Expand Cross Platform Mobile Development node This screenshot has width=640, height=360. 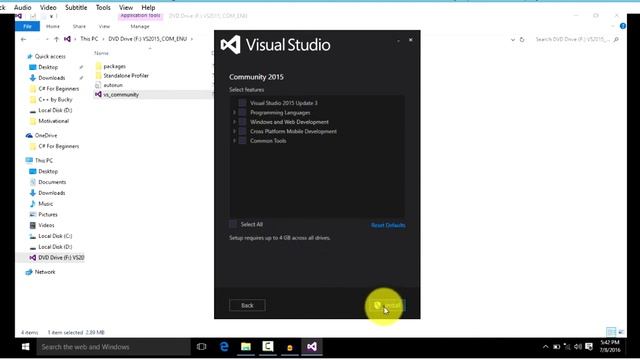point(234,131)
